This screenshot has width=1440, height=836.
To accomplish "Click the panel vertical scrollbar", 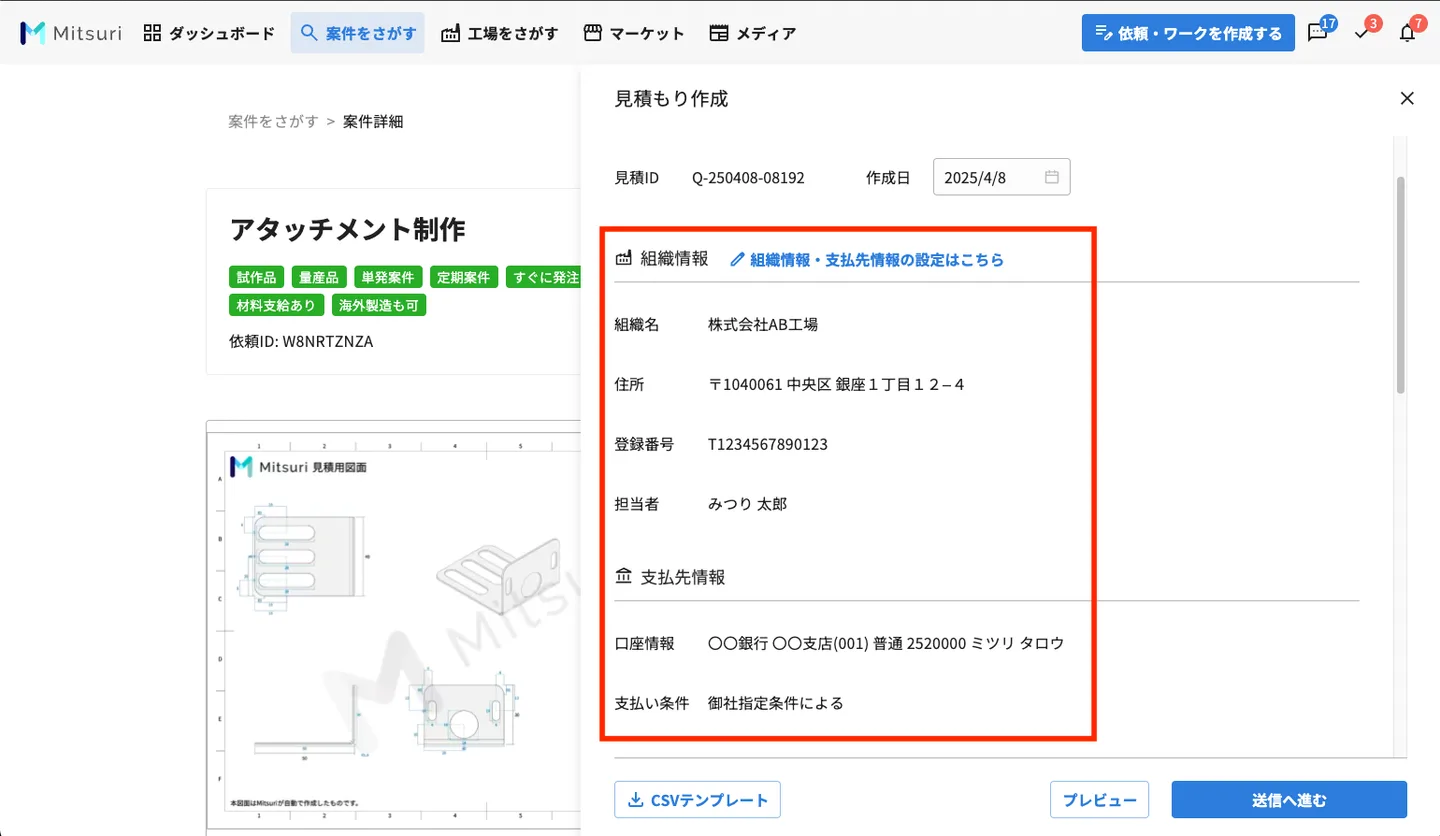I will coord(1400,285).
